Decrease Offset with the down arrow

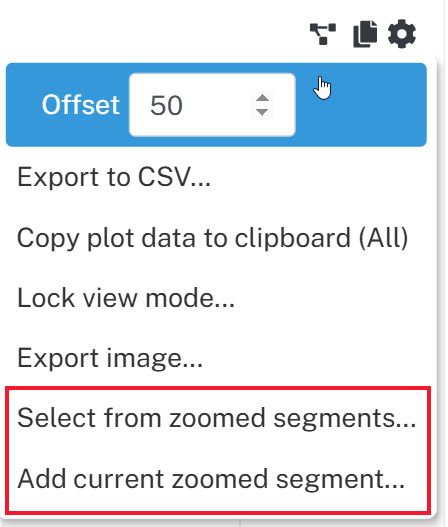click(262, 112)
